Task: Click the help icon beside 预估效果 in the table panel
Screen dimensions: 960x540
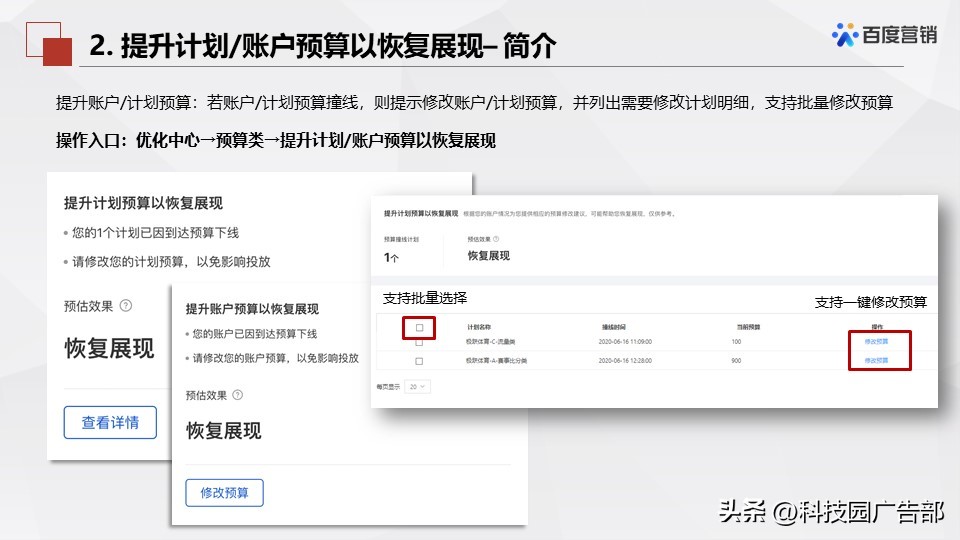Action: pyautogui.click(x=496, y=239)
